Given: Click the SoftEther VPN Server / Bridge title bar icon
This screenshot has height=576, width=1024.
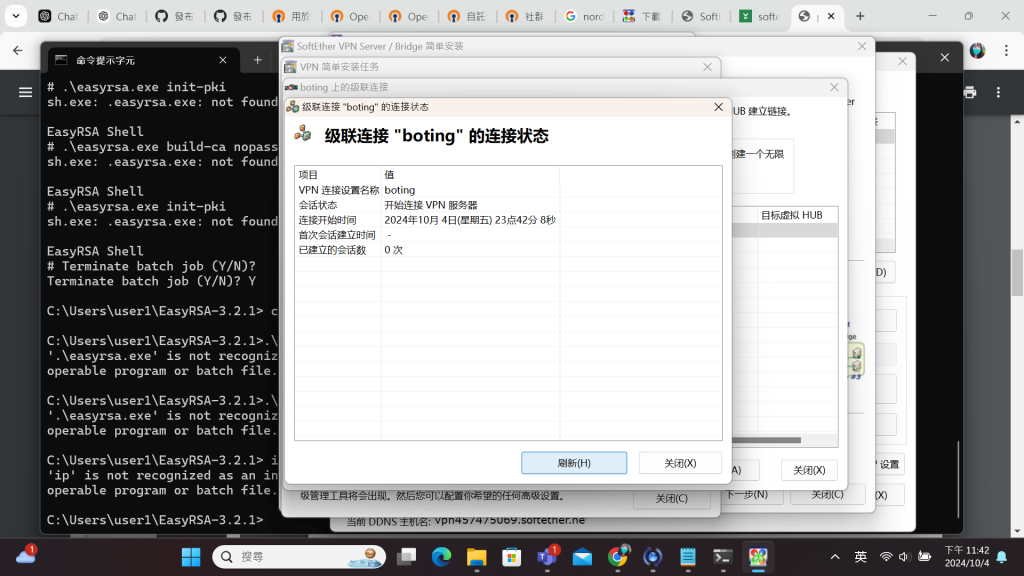Looking at the screenshot, I should [287, 46].
